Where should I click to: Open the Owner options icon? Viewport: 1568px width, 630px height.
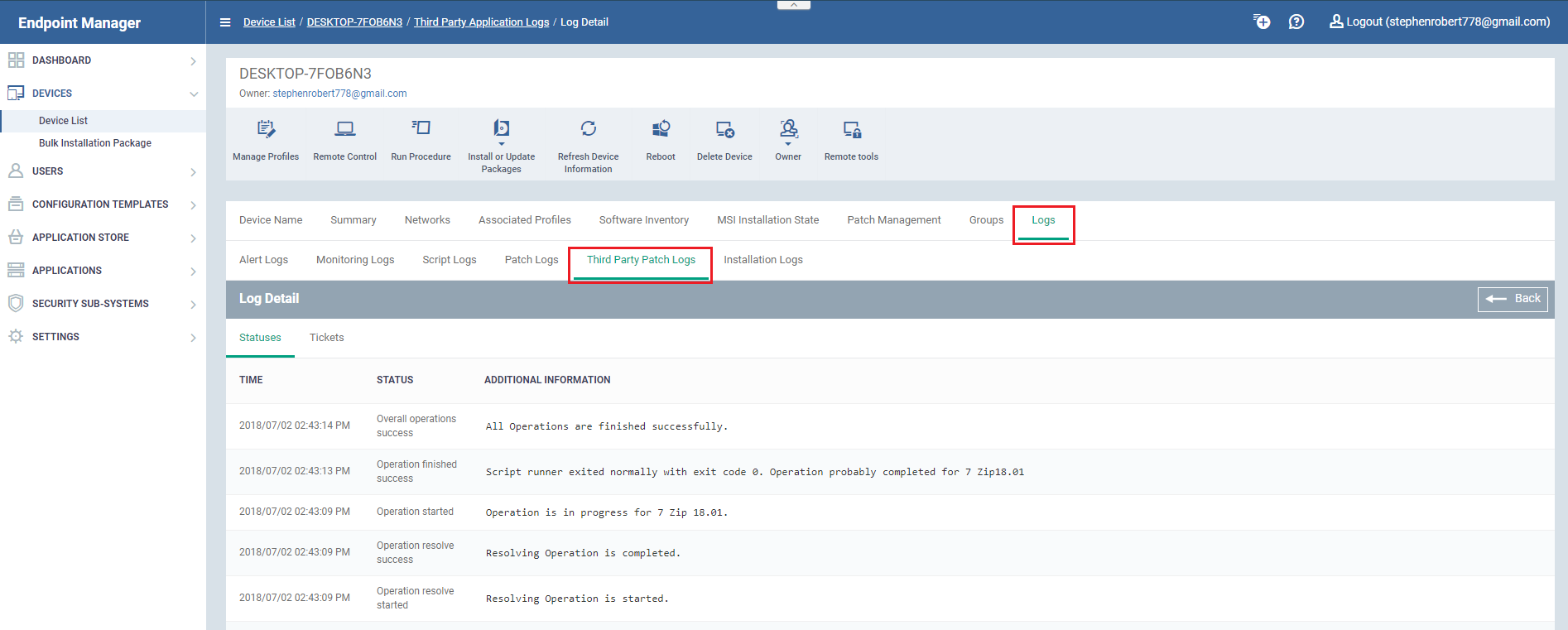click(788, 129)
